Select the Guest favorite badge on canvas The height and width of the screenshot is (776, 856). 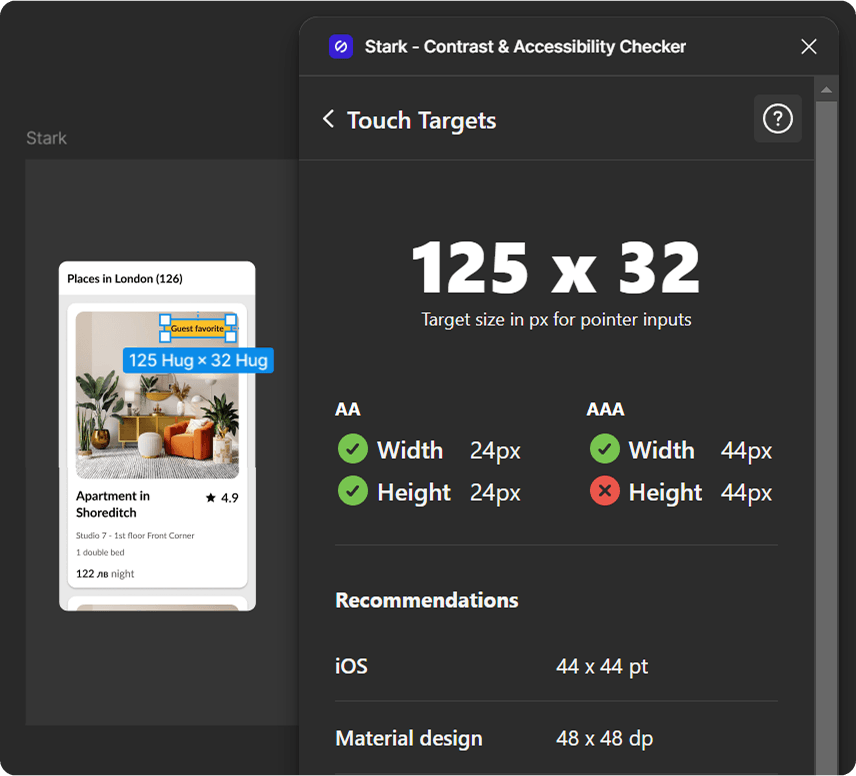pyautogui.click(x=197, y=328)
